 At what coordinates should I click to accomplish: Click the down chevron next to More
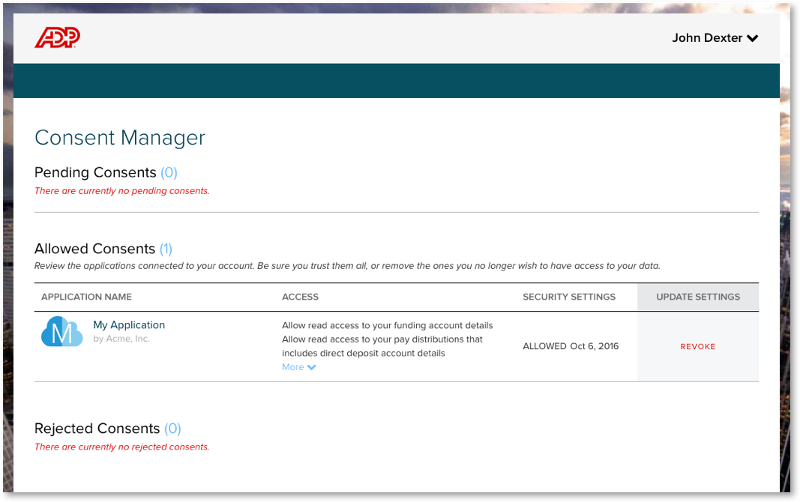point(312,367)
